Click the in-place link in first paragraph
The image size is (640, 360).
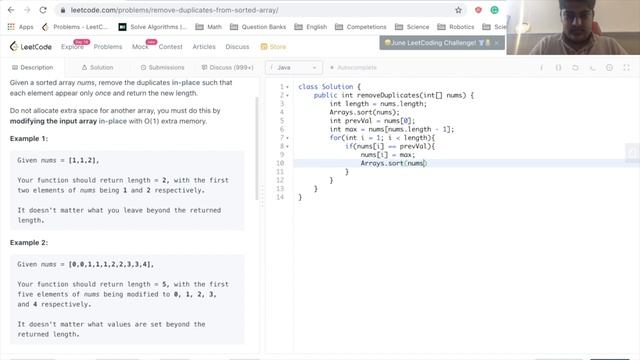click(186, 82)
